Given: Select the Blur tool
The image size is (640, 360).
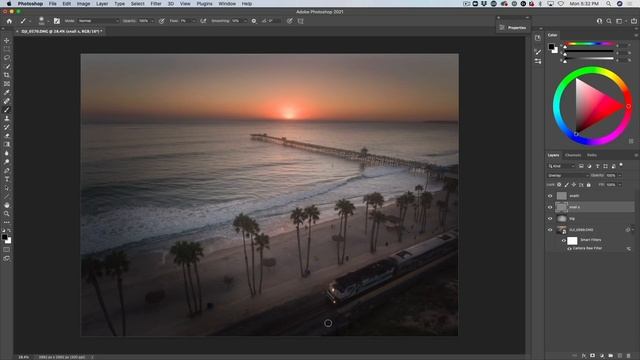Looking at the screenshot, I should pos(7,153).
